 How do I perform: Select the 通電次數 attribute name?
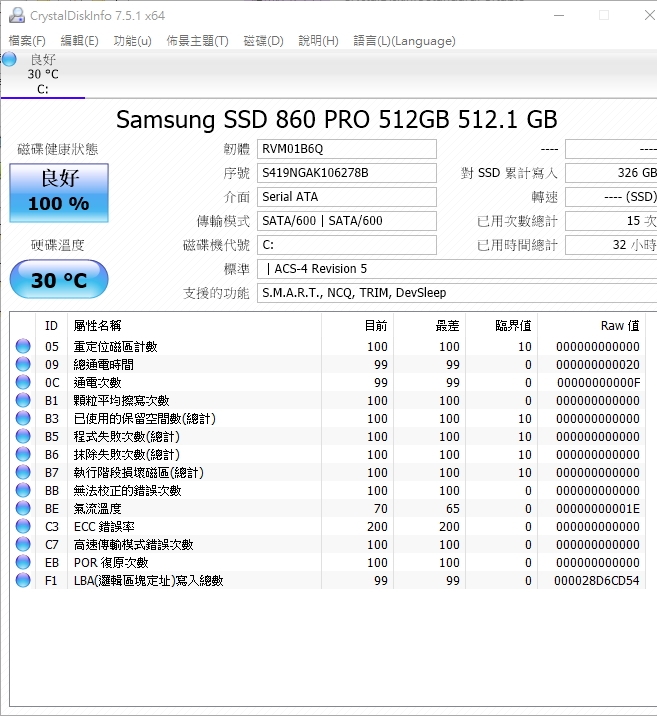pyautogui.click(x=98, y=383)
